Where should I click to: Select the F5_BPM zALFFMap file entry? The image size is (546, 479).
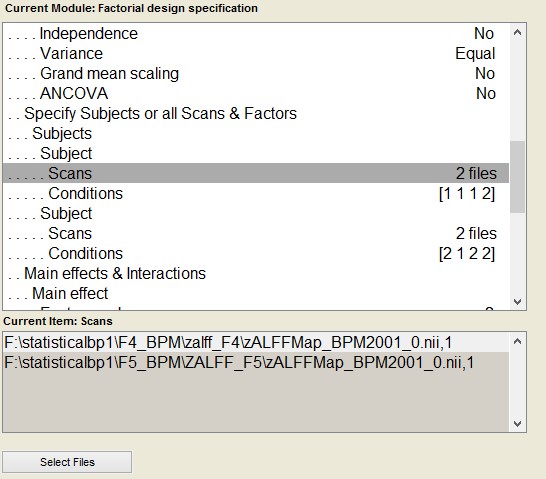pyautogui.click(x=256, y=362)
